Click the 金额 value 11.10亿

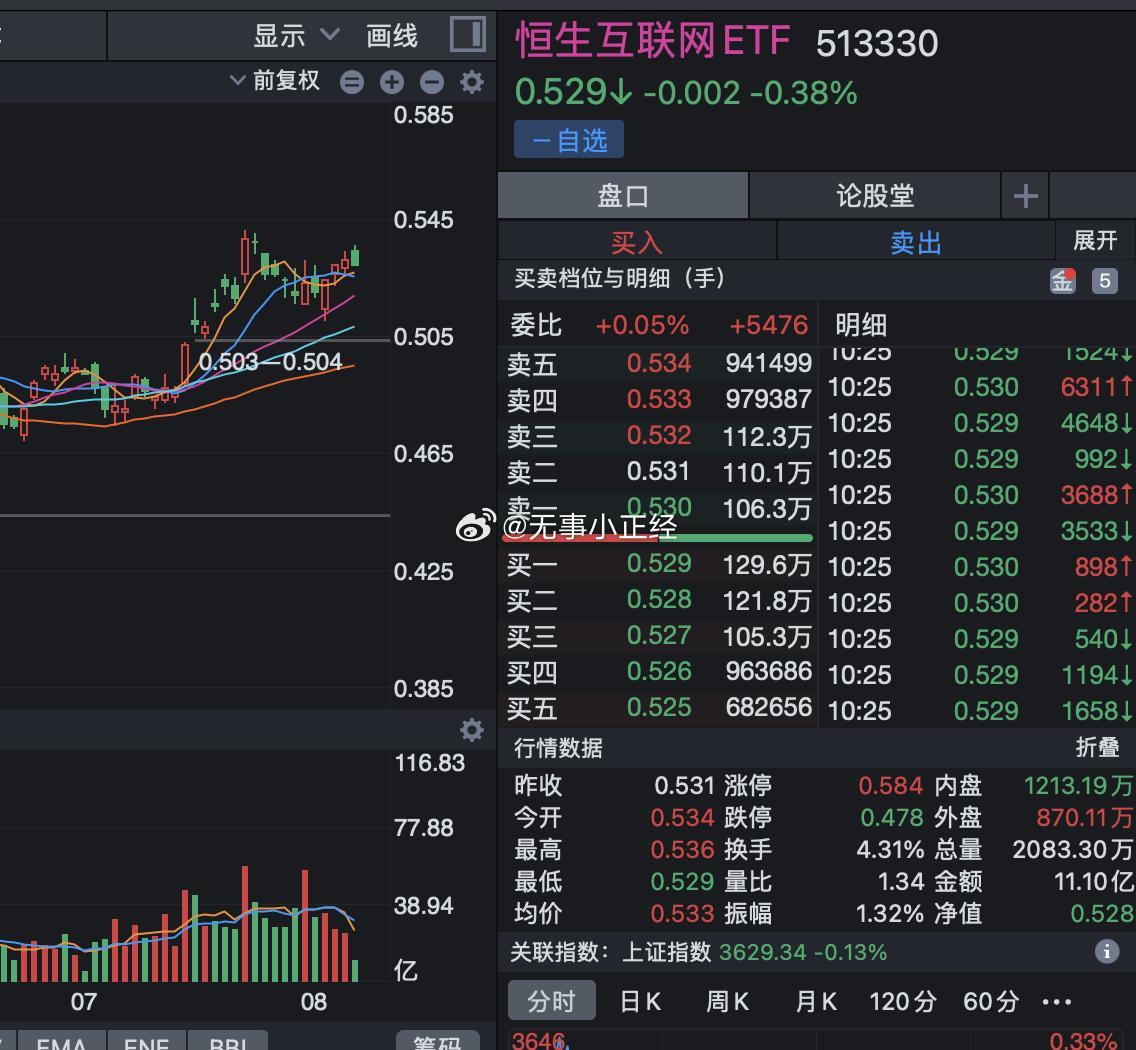pyautogui.click(x=1093, y=881)
